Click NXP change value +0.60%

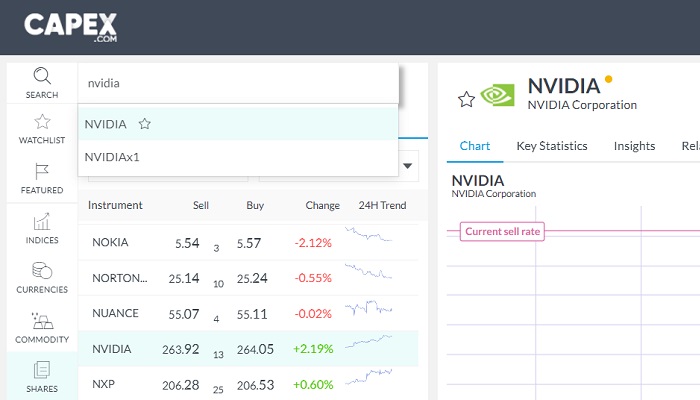coord(313,384)
